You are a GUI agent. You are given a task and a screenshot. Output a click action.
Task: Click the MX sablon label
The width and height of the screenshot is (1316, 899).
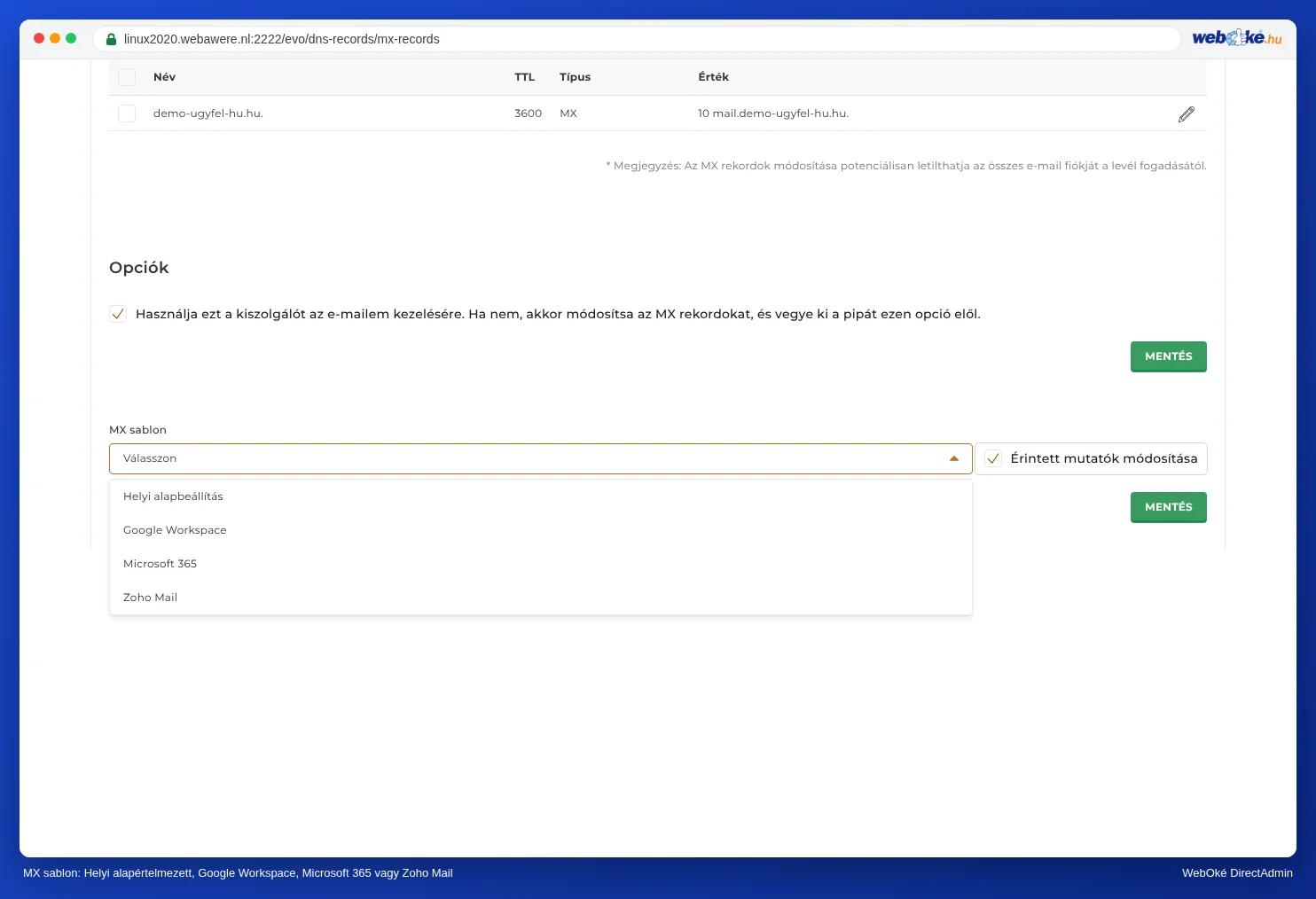click(137, 430)
